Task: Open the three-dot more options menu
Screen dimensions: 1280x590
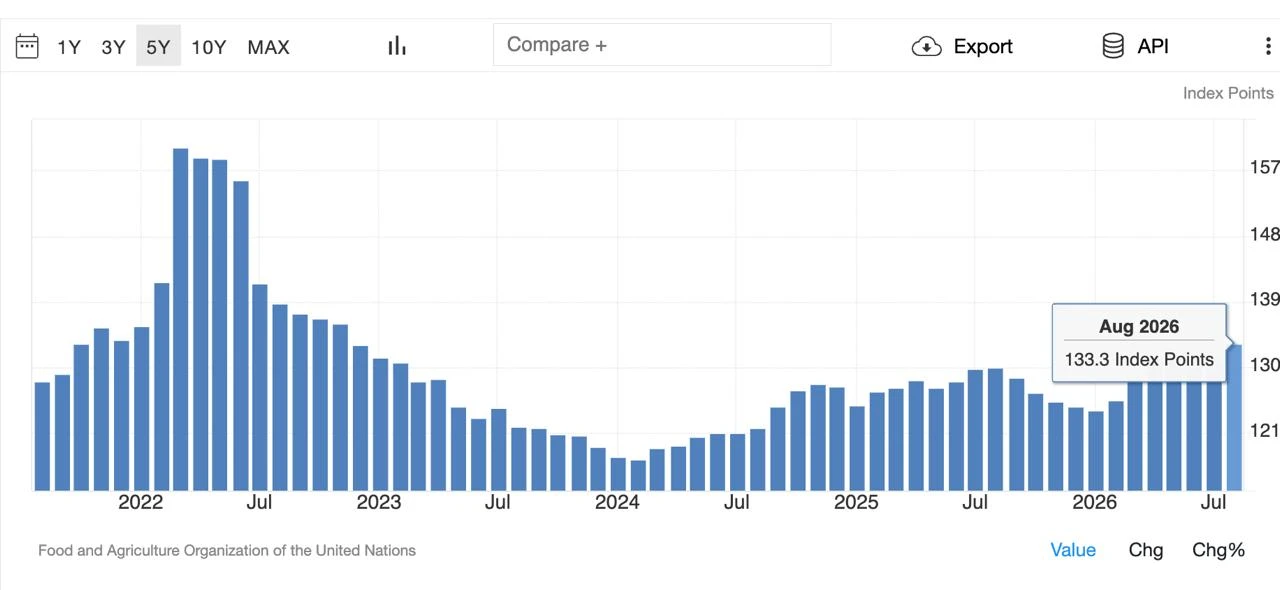Action: 1268,46
